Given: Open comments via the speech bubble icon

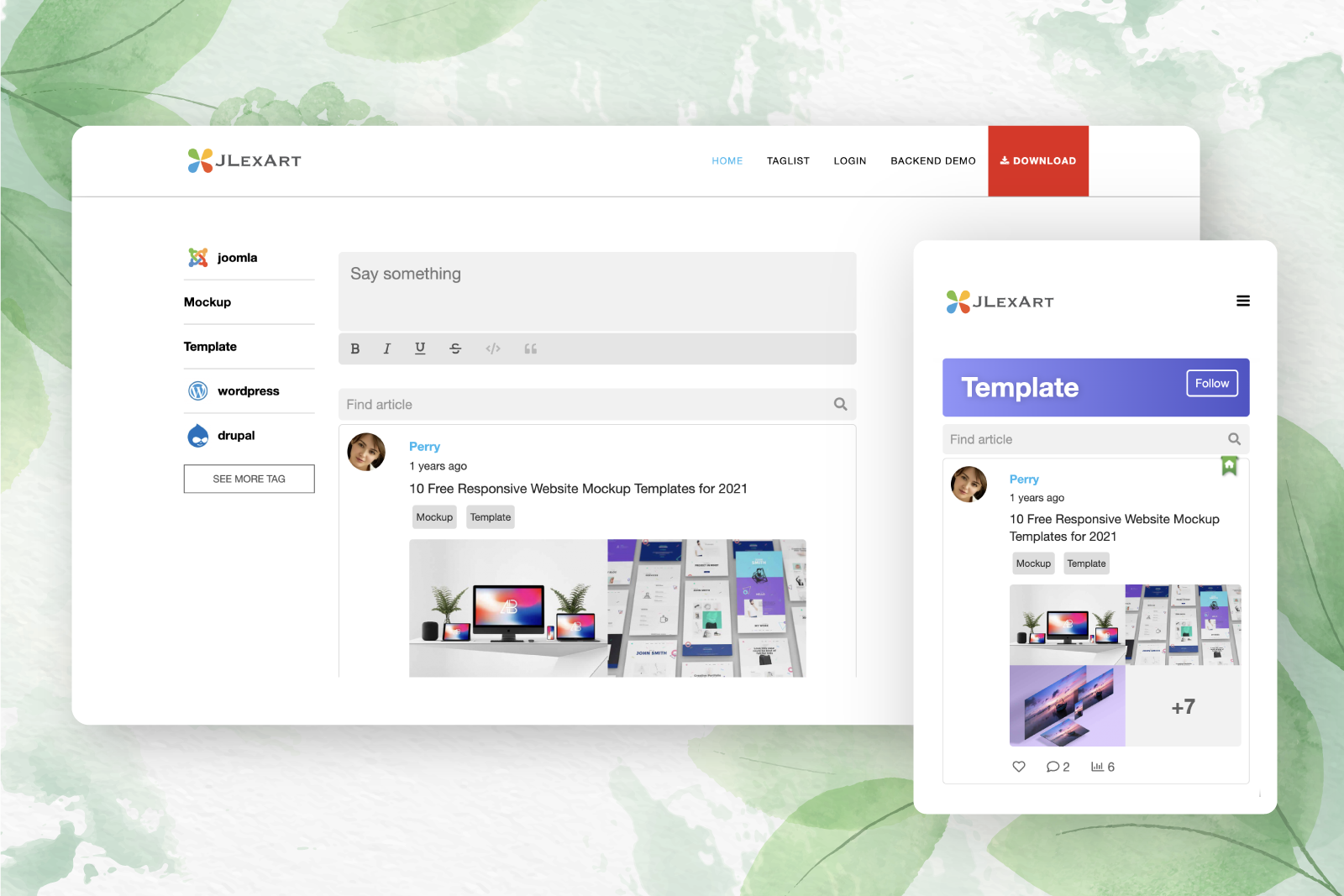Looking at the screenshot, I should (1053, 766).
